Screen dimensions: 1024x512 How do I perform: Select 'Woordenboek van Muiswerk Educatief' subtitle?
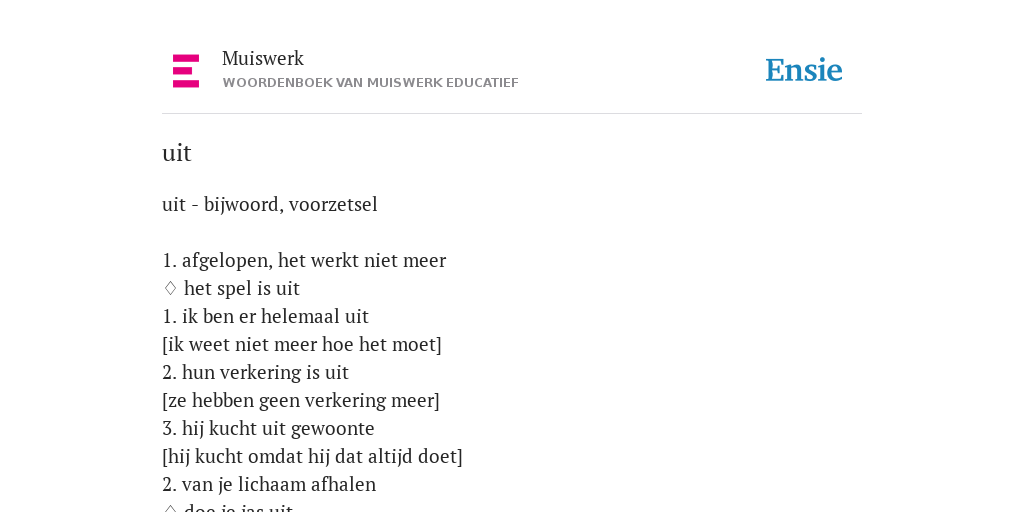pos(370,83)
